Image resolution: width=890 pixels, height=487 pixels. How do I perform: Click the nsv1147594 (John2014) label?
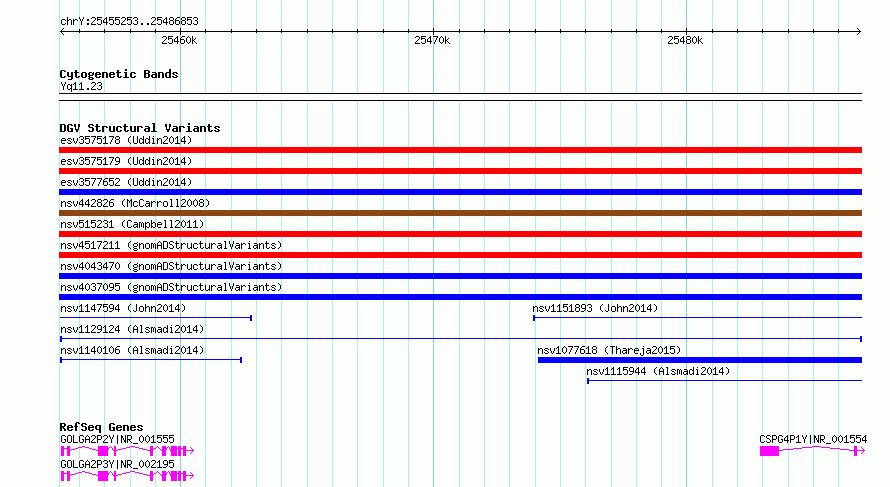click(x=123, y=308)
